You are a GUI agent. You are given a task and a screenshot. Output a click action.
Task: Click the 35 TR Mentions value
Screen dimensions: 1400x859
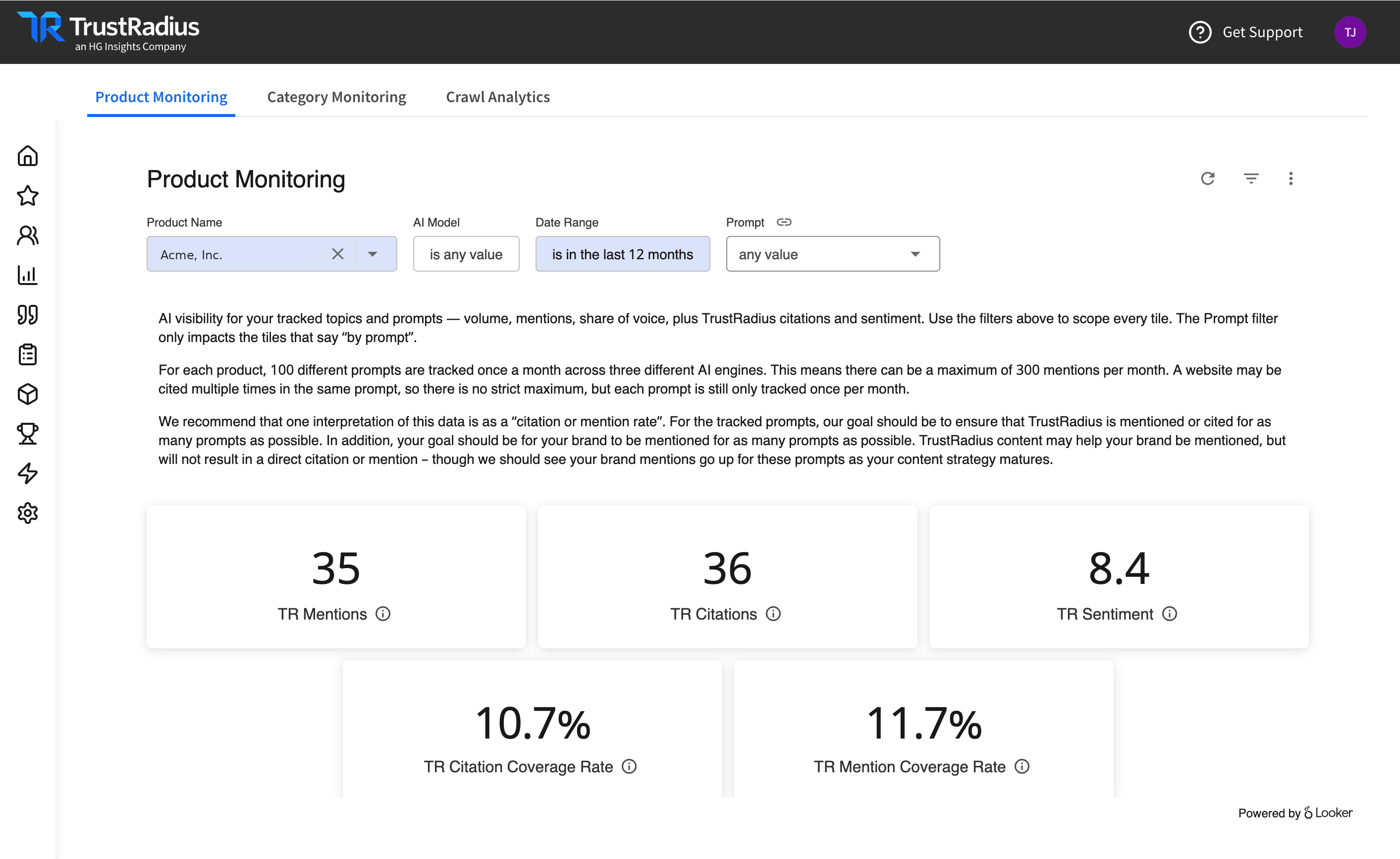(336, 569)
